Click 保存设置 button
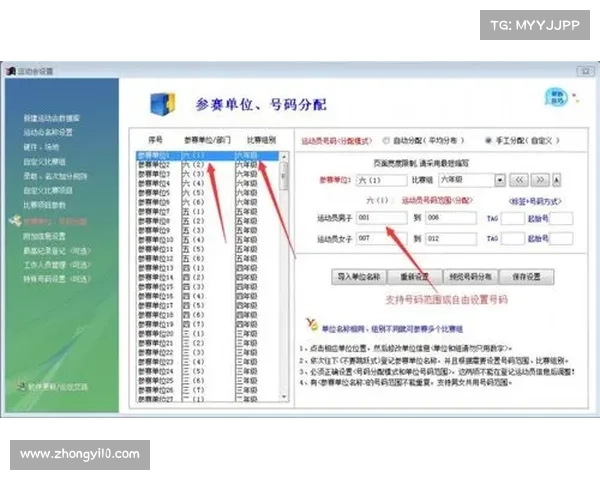Viewport: 600px width, 480px height. [x=527, y=277]
